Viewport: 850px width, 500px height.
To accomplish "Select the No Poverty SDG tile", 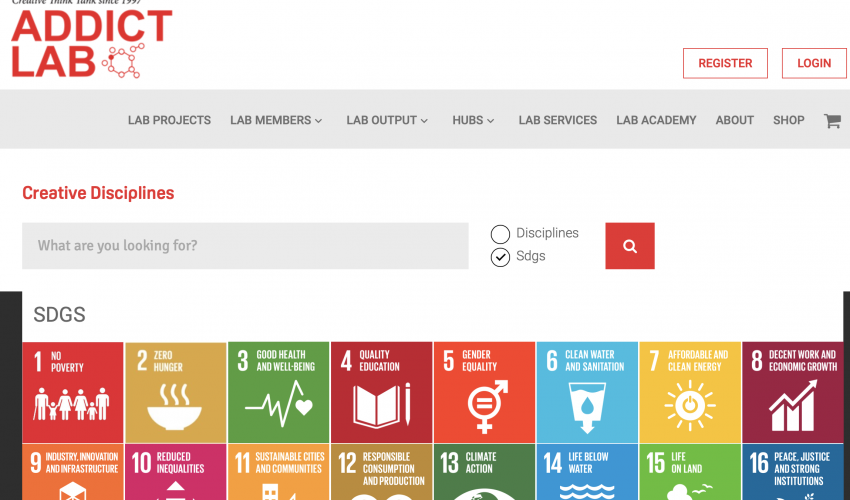I will tap(73, 392).
